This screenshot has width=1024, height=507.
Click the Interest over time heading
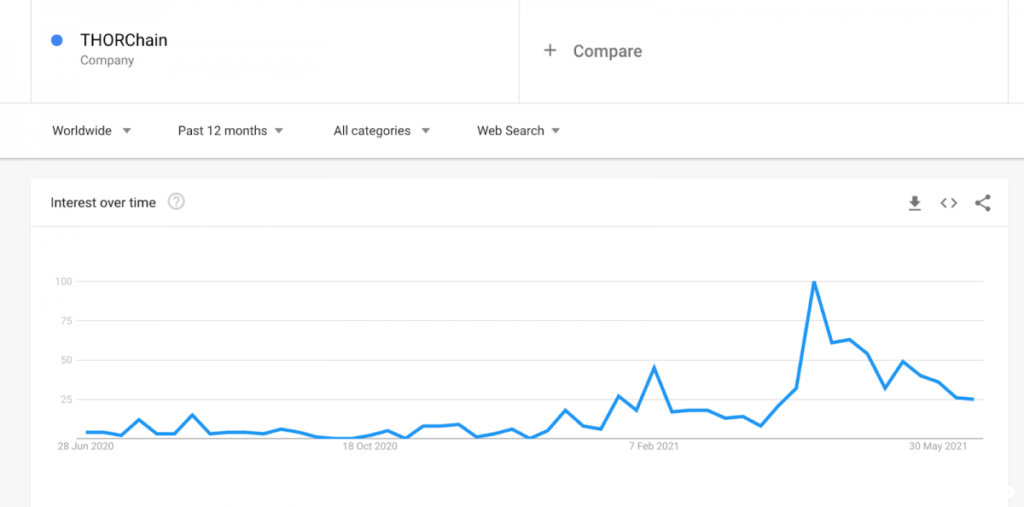tap(103, 203)
